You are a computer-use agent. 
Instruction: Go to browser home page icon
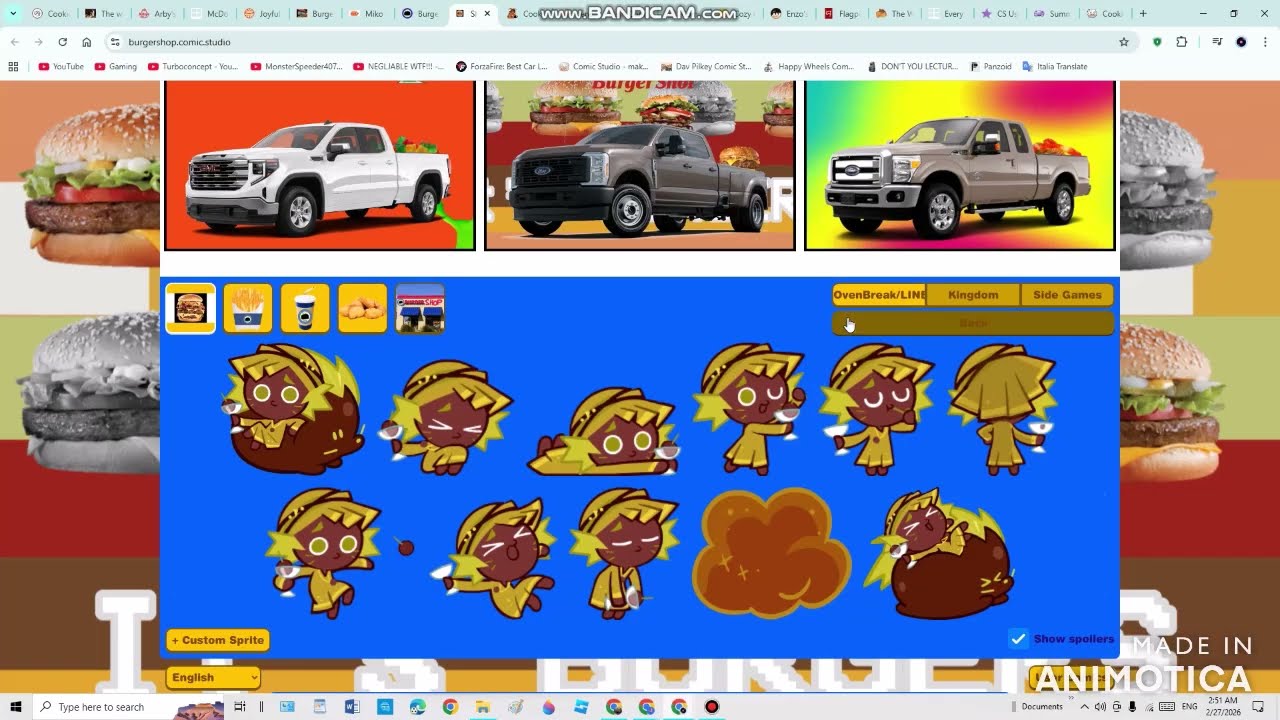point(87,42)
